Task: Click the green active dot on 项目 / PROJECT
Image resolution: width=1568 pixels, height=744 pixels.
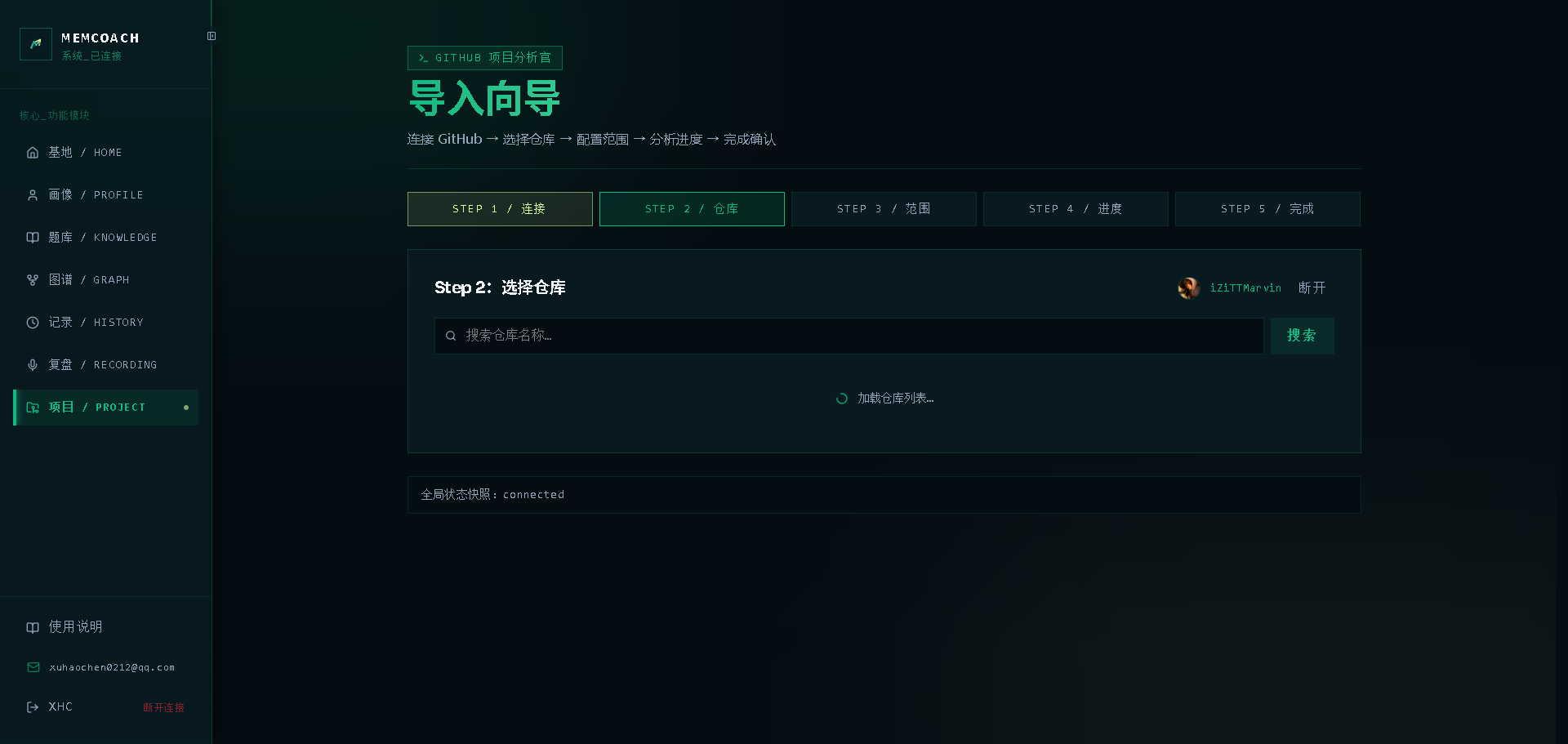Action: coord(186,408)
